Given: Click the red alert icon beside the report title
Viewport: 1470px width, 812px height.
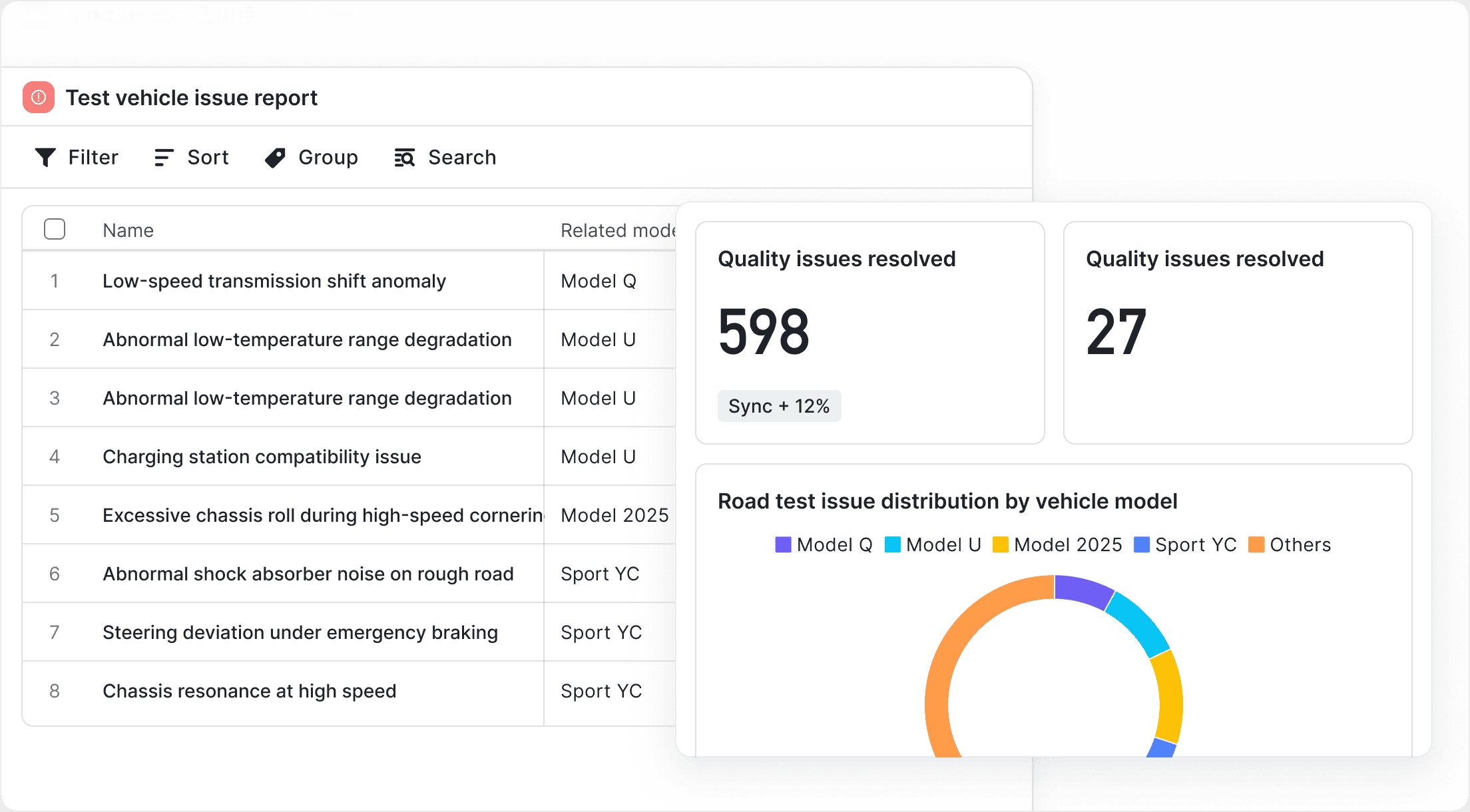Looking at the screenshot, I should point(38,97).
